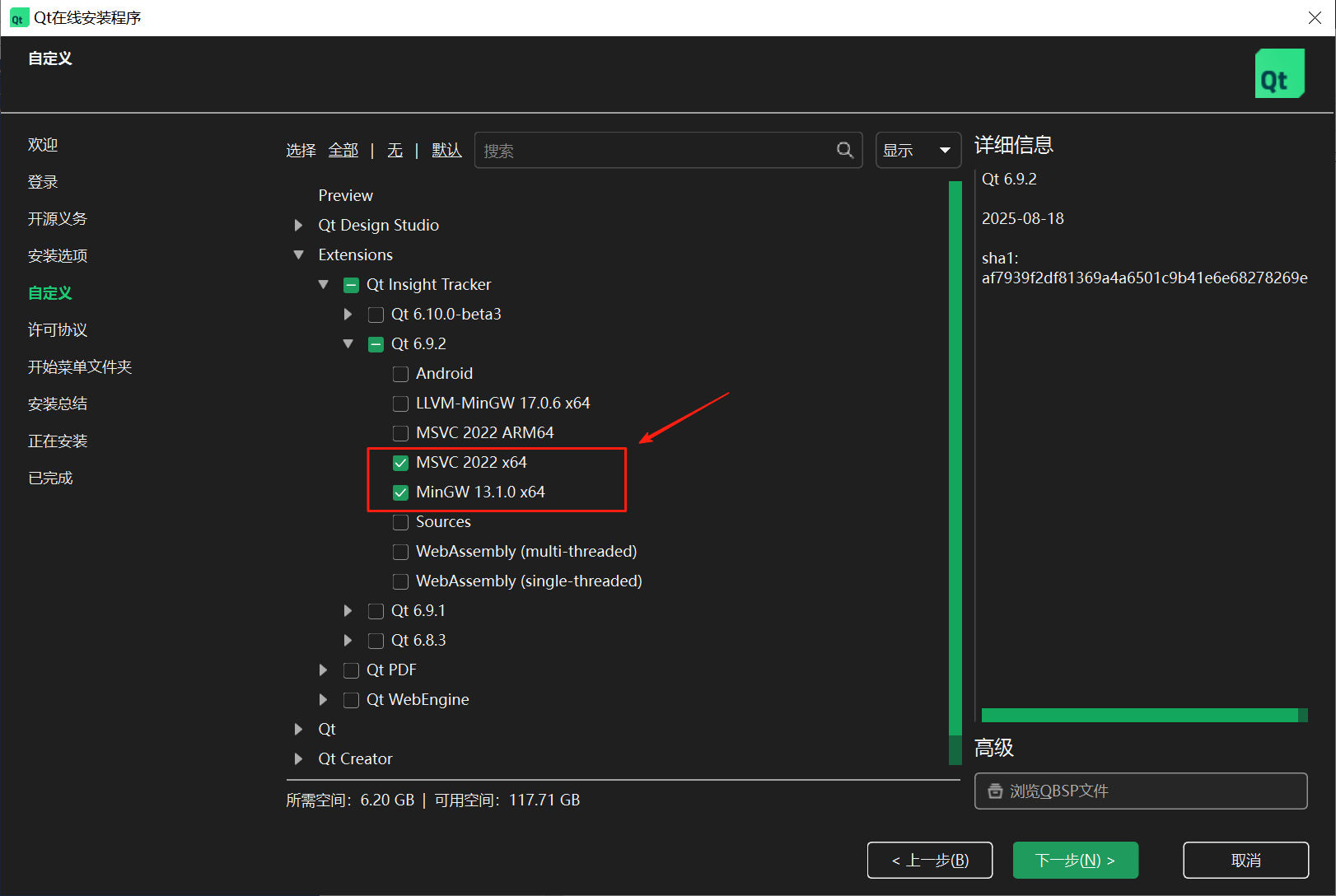1336x896 pixels.
Task: Select the 自定义 step in sidebar
Action: (x=50, y=293)
